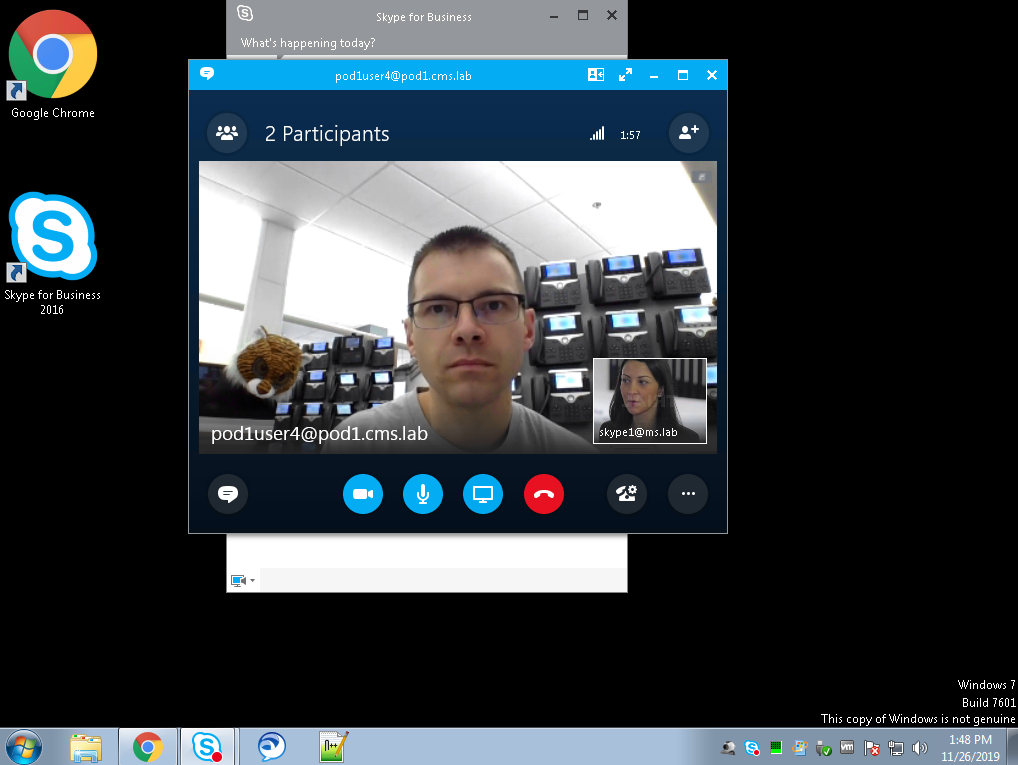
Task: Minimize the Skype for Business main window
Action: [554, 16]
